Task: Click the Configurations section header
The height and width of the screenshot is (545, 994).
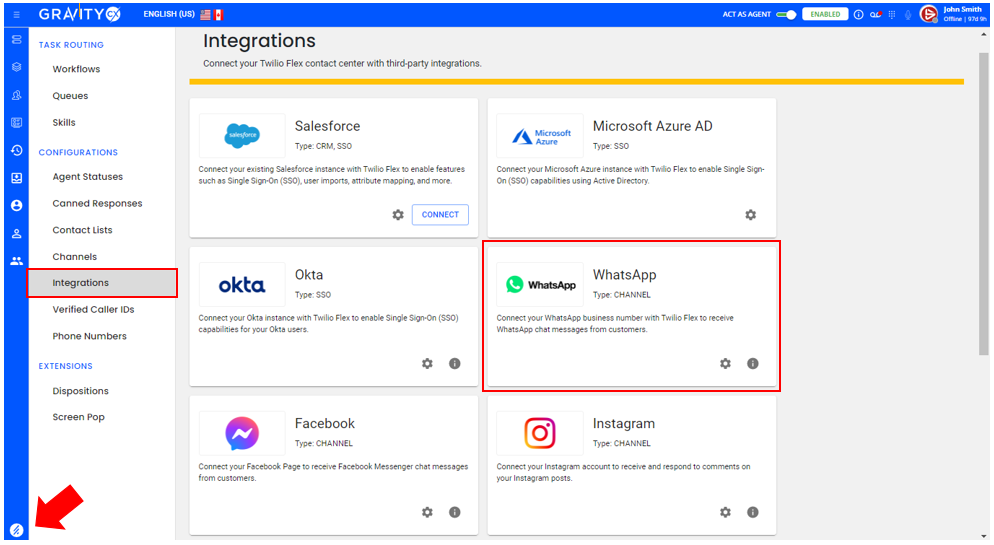Action: (78, 153)
